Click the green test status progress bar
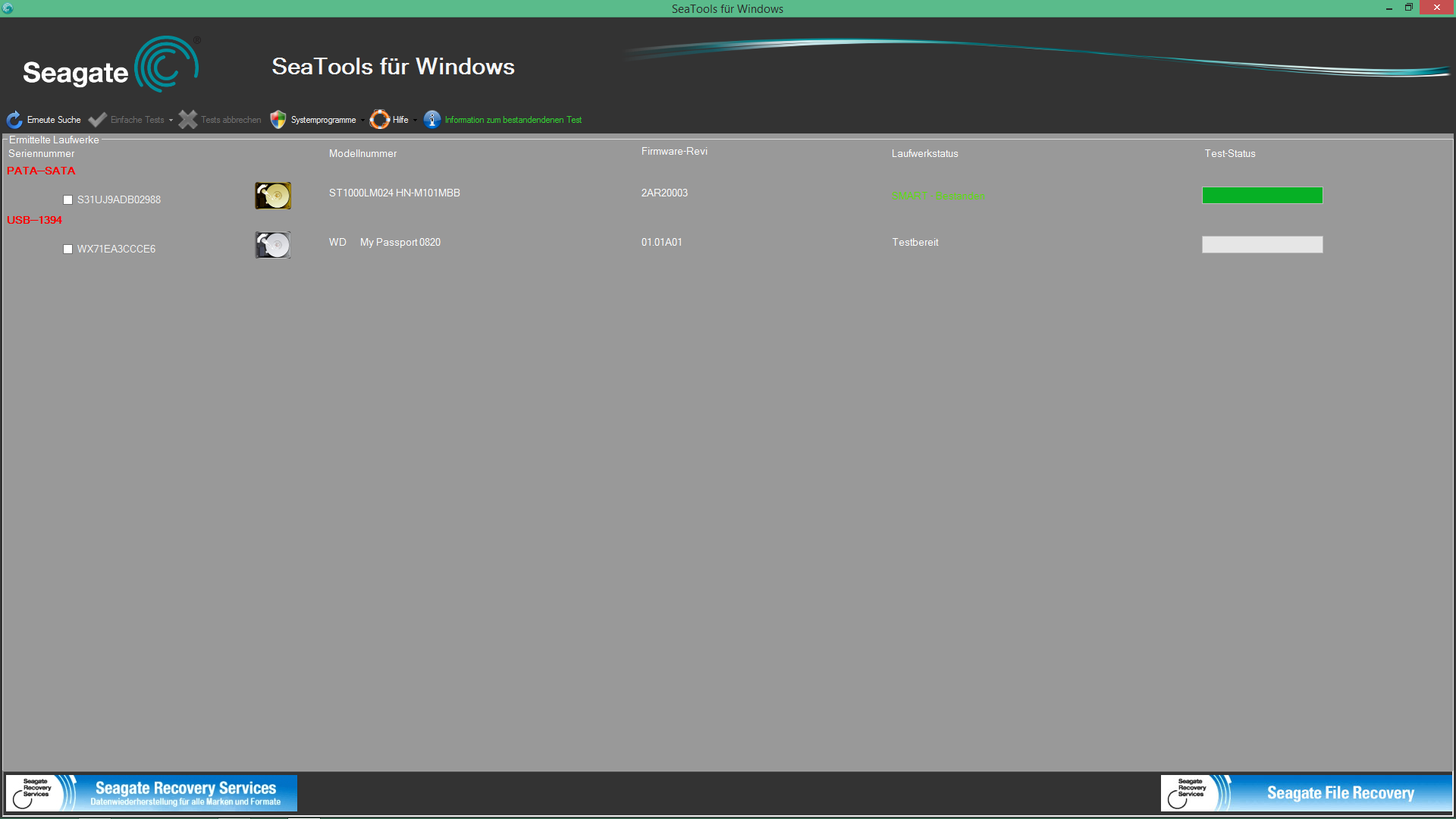This screenshot has height=819, width=1456. click(x=1262, y=196)
